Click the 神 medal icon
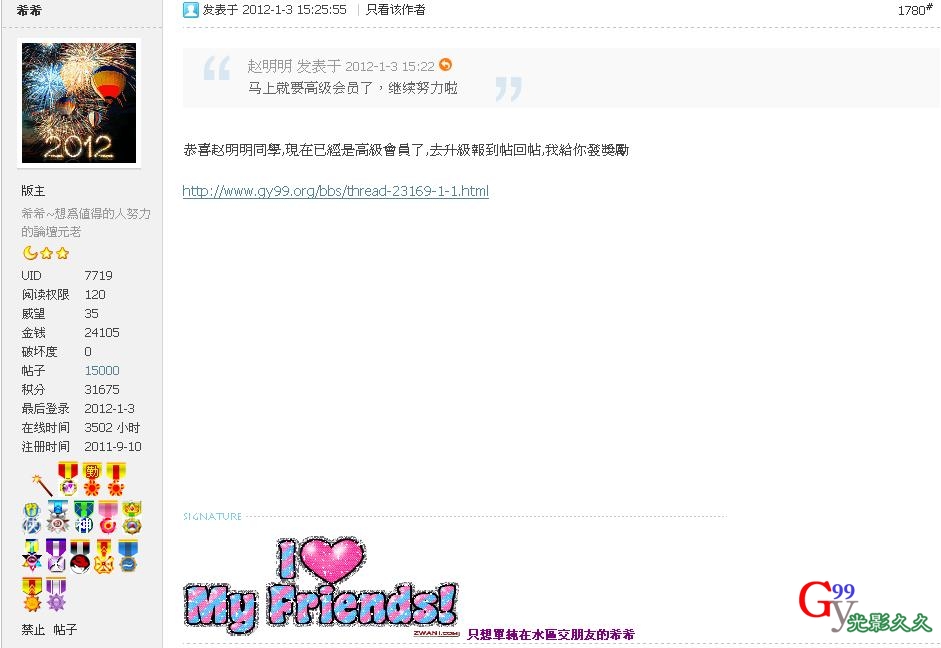Viewport: 941px width, 648px height. tap(83, 517)
